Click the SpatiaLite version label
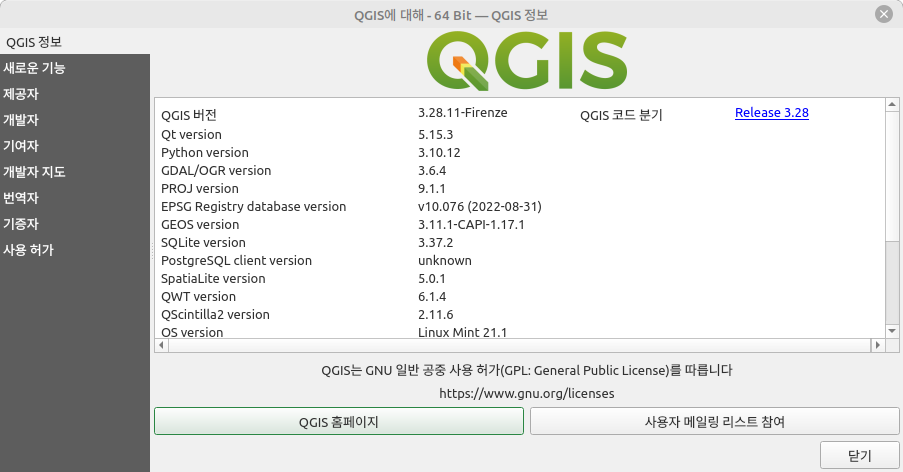 [213, 279]
